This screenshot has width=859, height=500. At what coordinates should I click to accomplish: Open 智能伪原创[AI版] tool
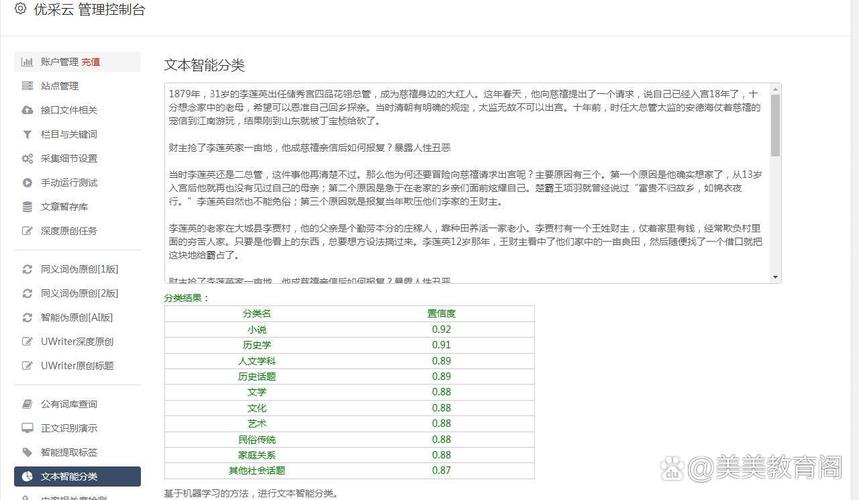coord(77,317)
